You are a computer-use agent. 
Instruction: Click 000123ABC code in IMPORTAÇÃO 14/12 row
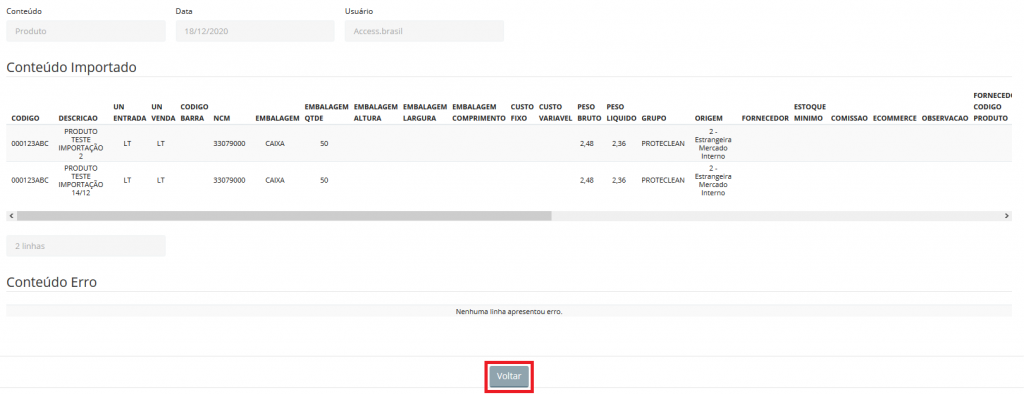point(30,180)
